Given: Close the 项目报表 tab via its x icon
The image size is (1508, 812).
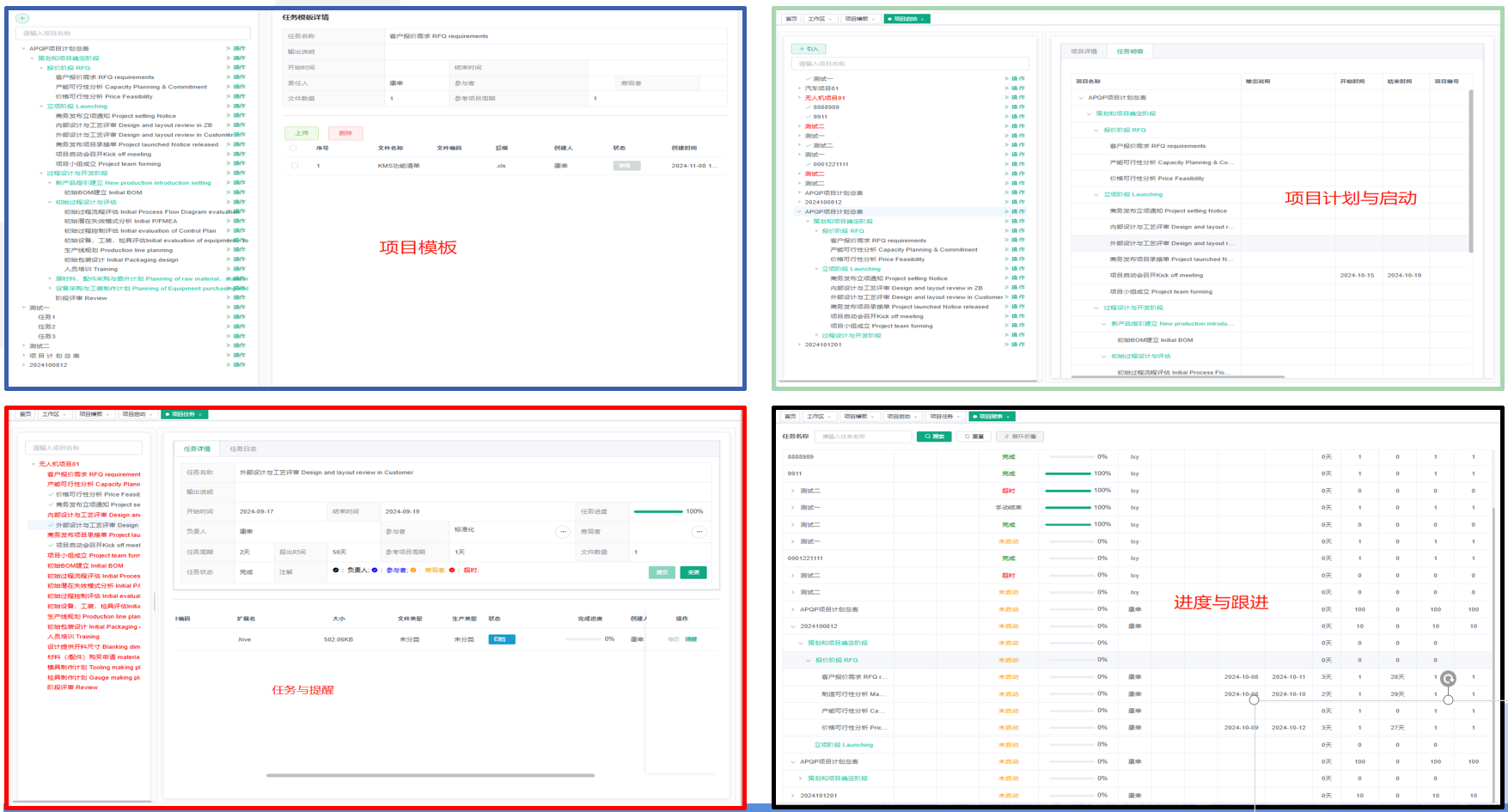Looking at the screenshot, I should pos(1009,417).
